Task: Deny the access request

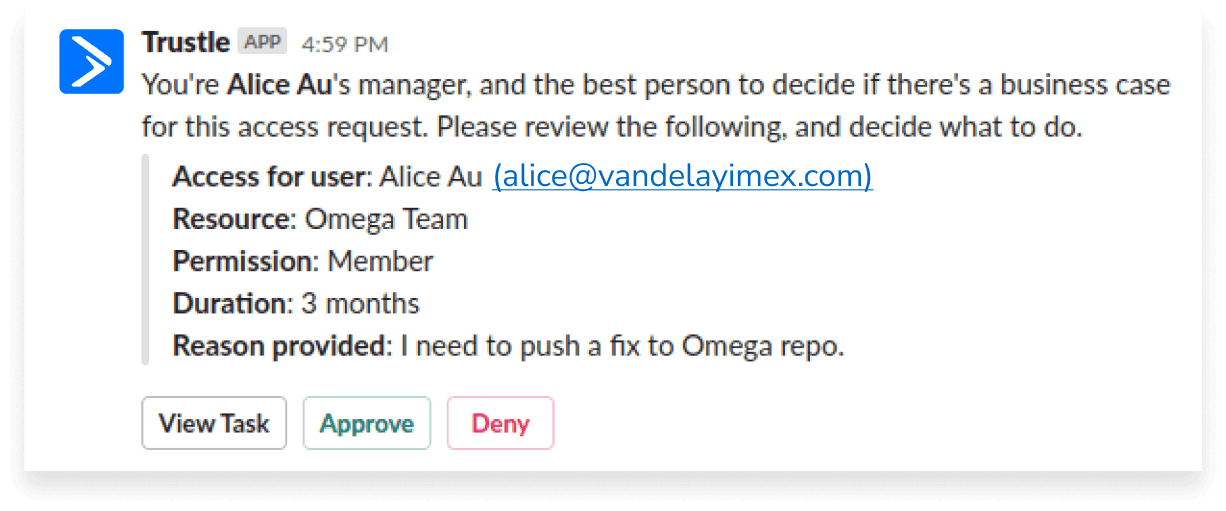Action: [500, 423]
